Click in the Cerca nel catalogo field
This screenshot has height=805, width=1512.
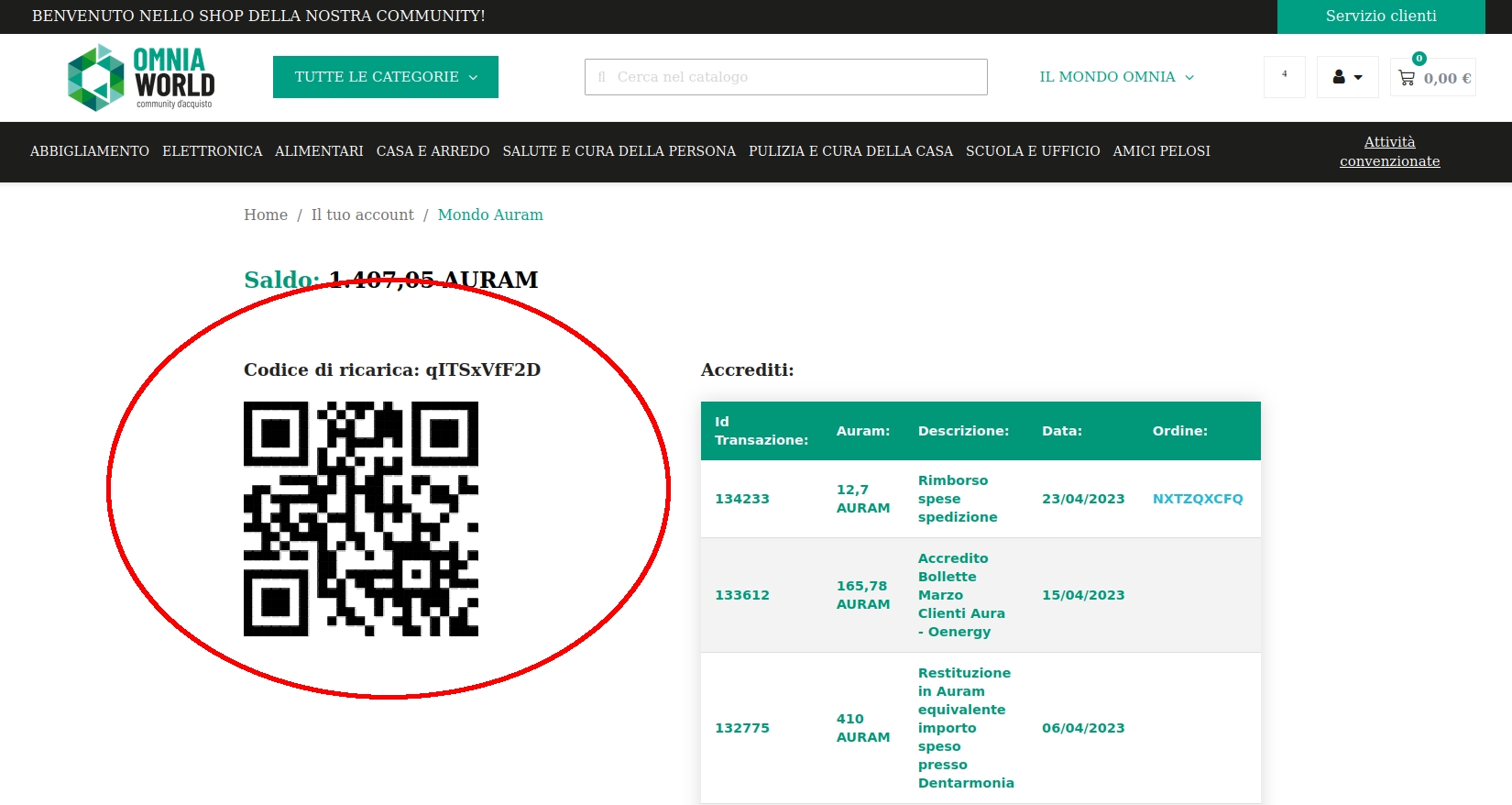pyautogui.click(x=786, y=77)
